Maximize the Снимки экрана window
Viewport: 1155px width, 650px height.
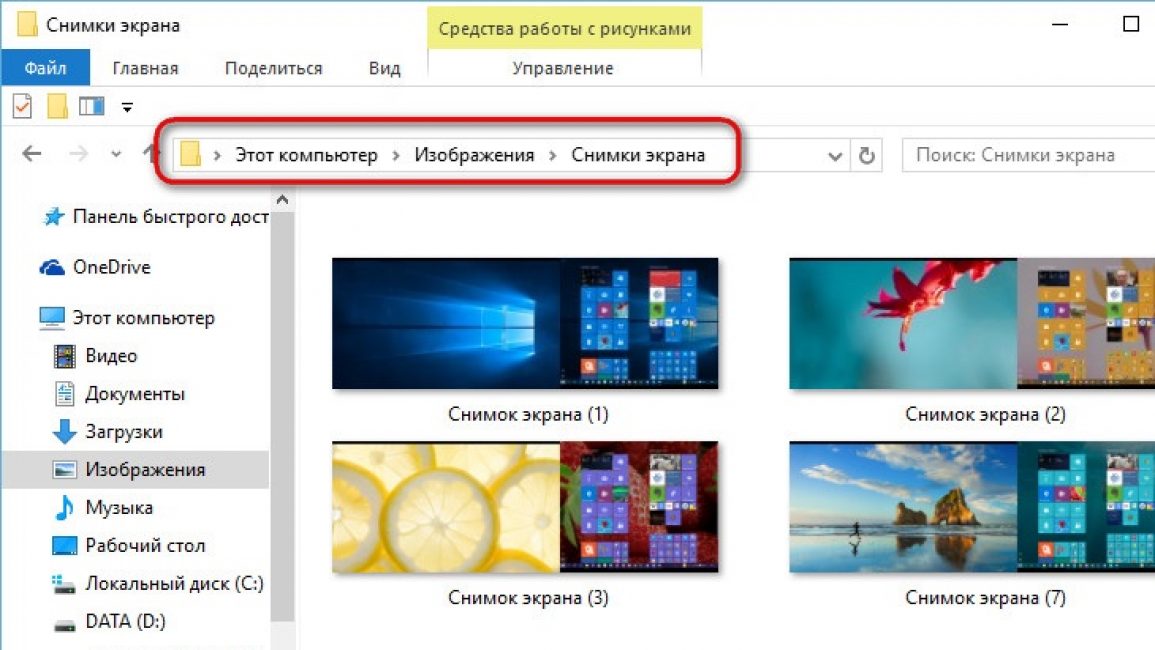(x=1131, y=24)
